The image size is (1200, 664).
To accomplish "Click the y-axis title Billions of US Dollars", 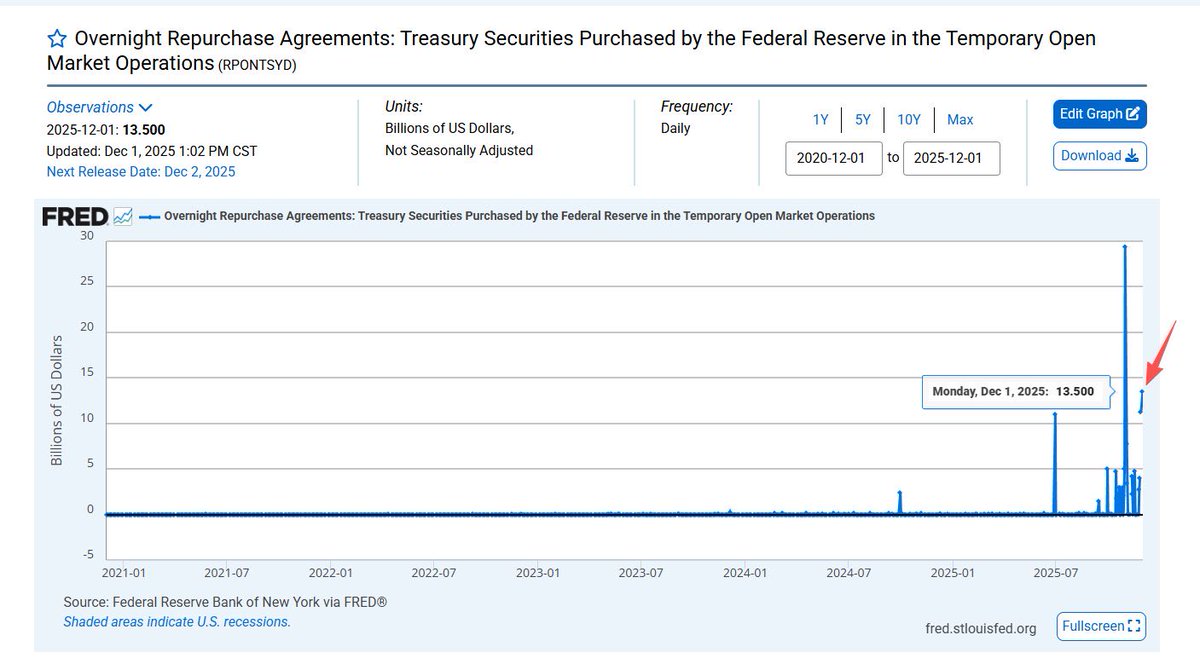I will tap(57, 400).
